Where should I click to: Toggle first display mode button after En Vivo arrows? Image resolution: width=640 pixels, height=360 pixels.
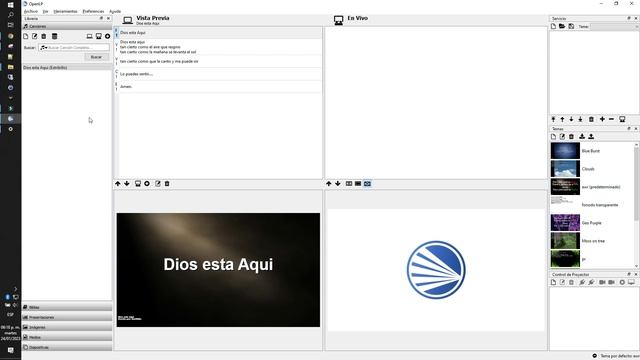click(349, 184)
